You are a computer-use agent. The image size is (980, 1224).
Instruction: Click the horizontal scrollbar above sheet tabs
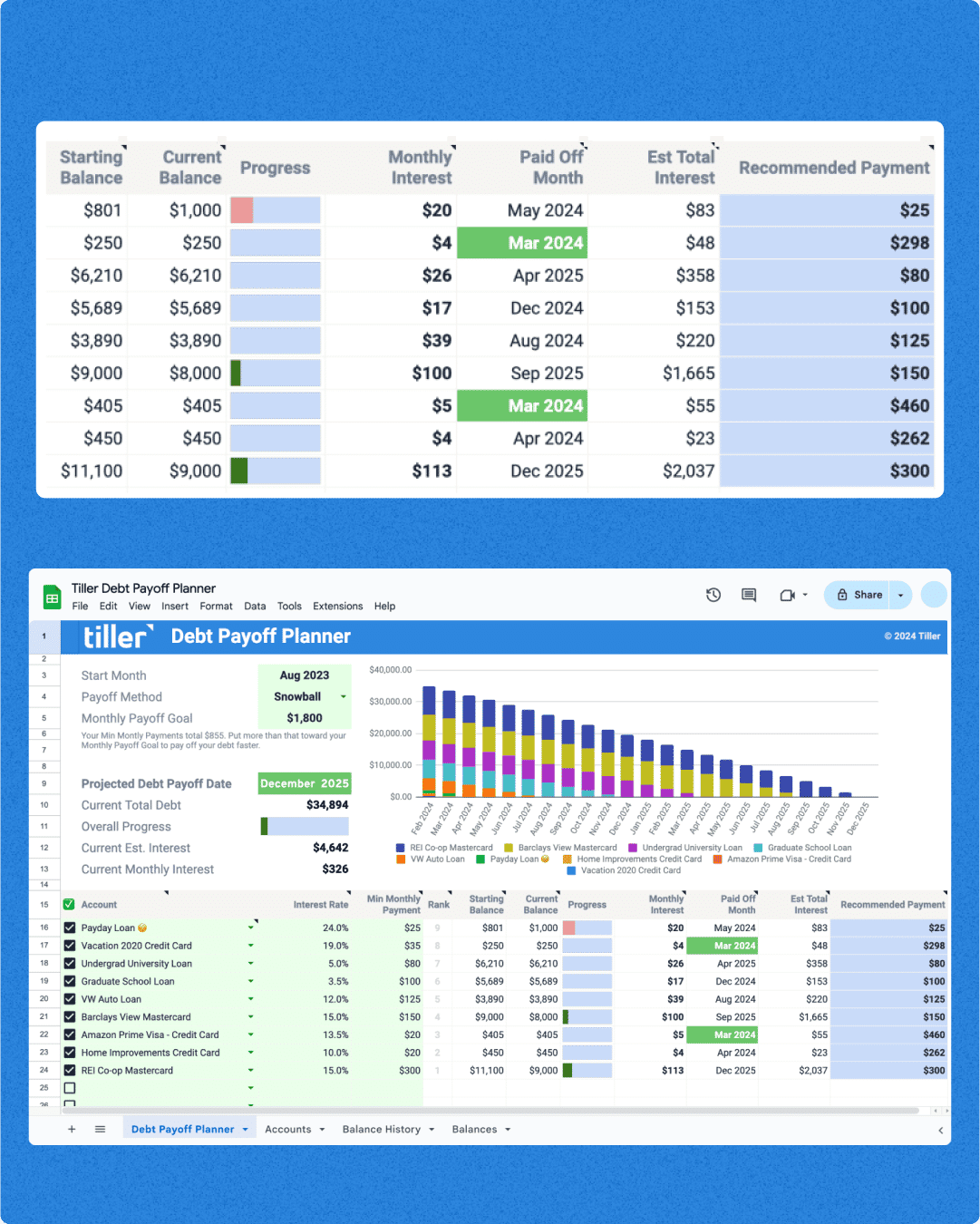(490, 1111)
